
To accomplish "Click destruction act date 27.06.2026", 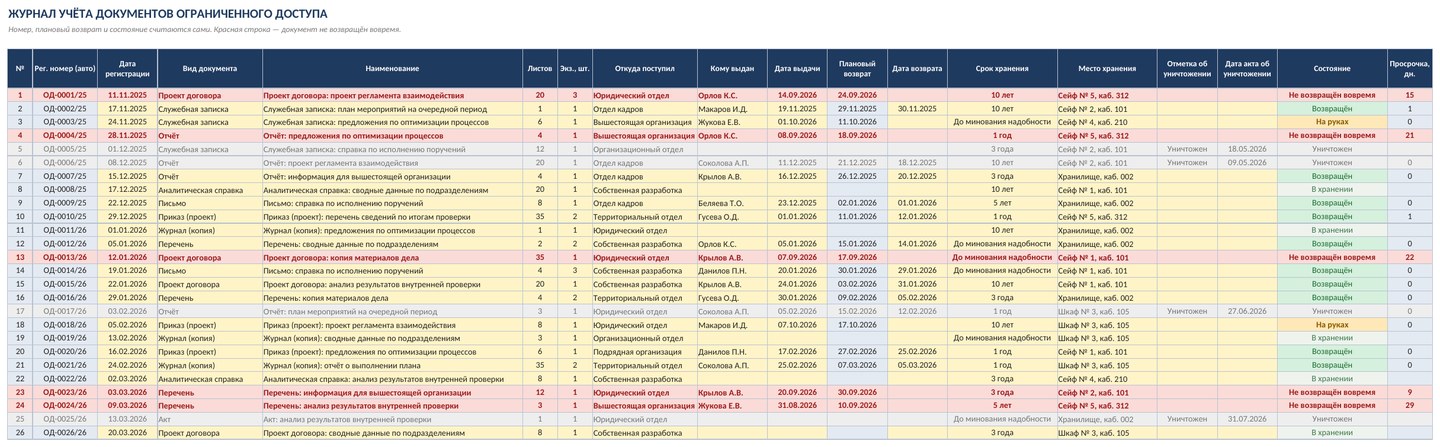I will pyautogui.click(x=1247, y=311).
